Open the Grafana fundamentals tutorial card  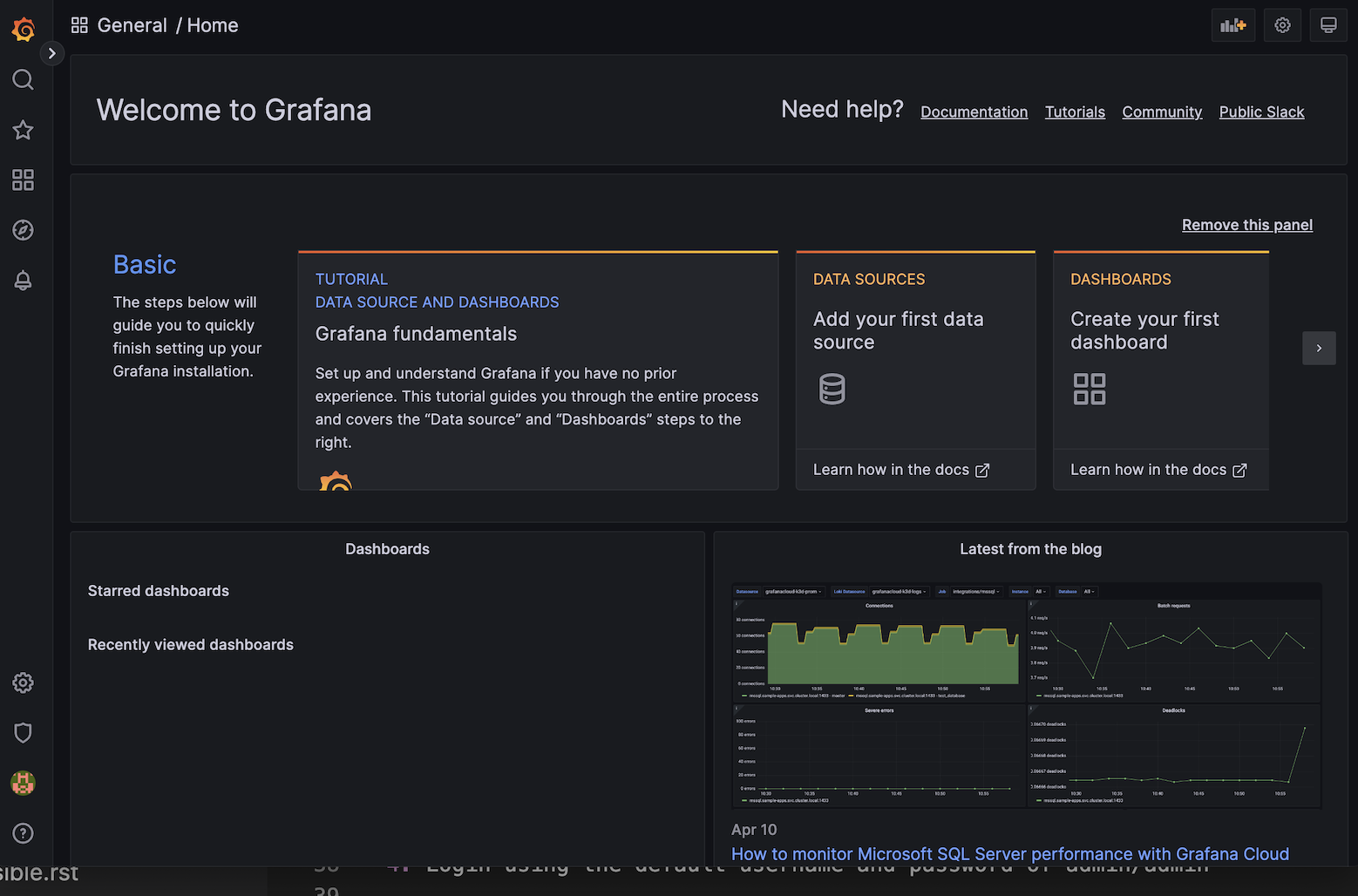[x=538, y=370]
